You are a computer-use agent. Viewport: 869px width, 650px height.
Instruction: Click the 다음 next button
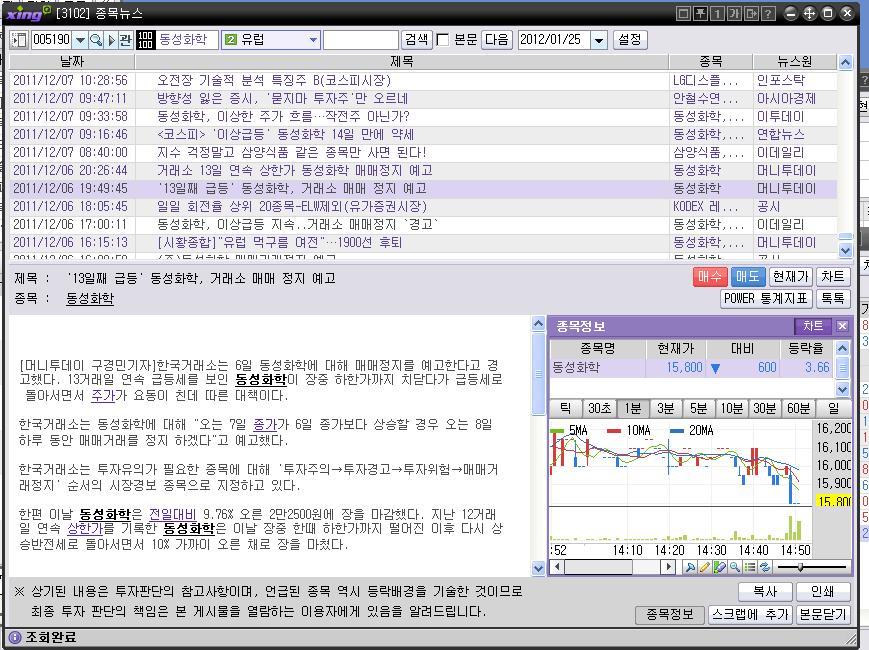(x=496, y=39)
